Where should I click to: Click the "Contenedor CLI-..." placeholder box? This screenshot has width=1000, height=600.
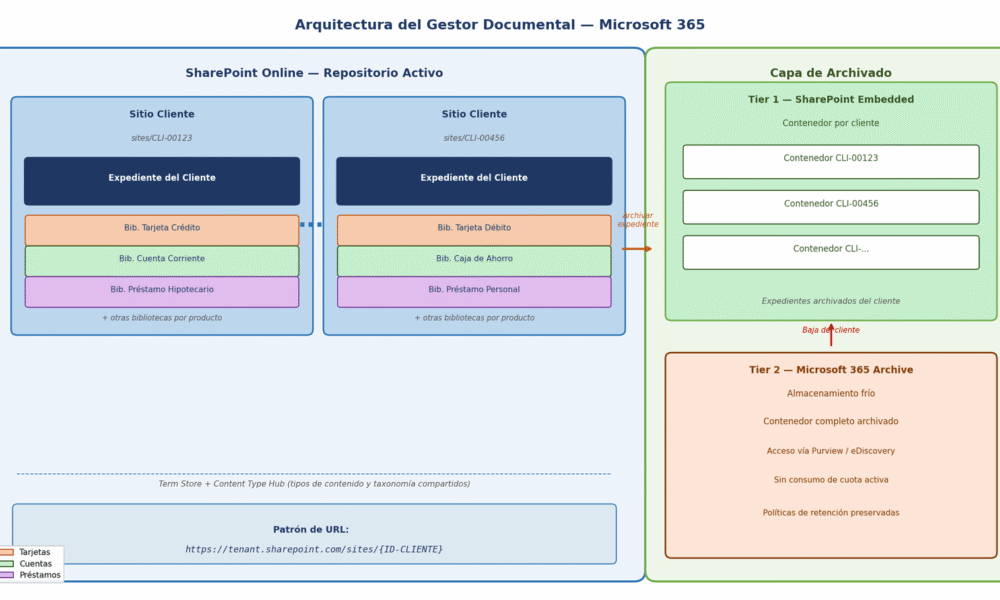click(831, 252)
